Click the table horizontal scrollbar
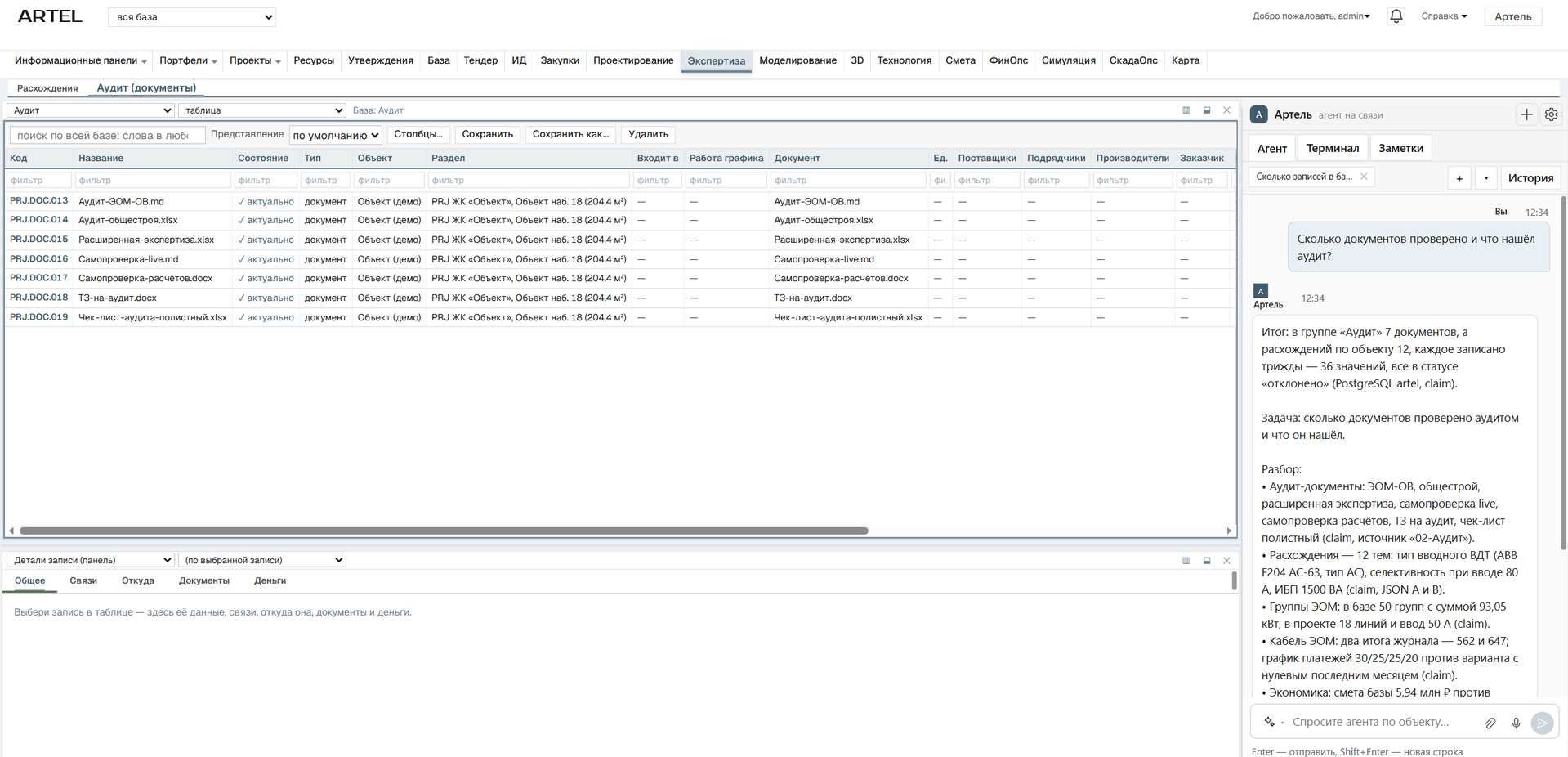Screen dimensions: 1568x757 point(444,531)
